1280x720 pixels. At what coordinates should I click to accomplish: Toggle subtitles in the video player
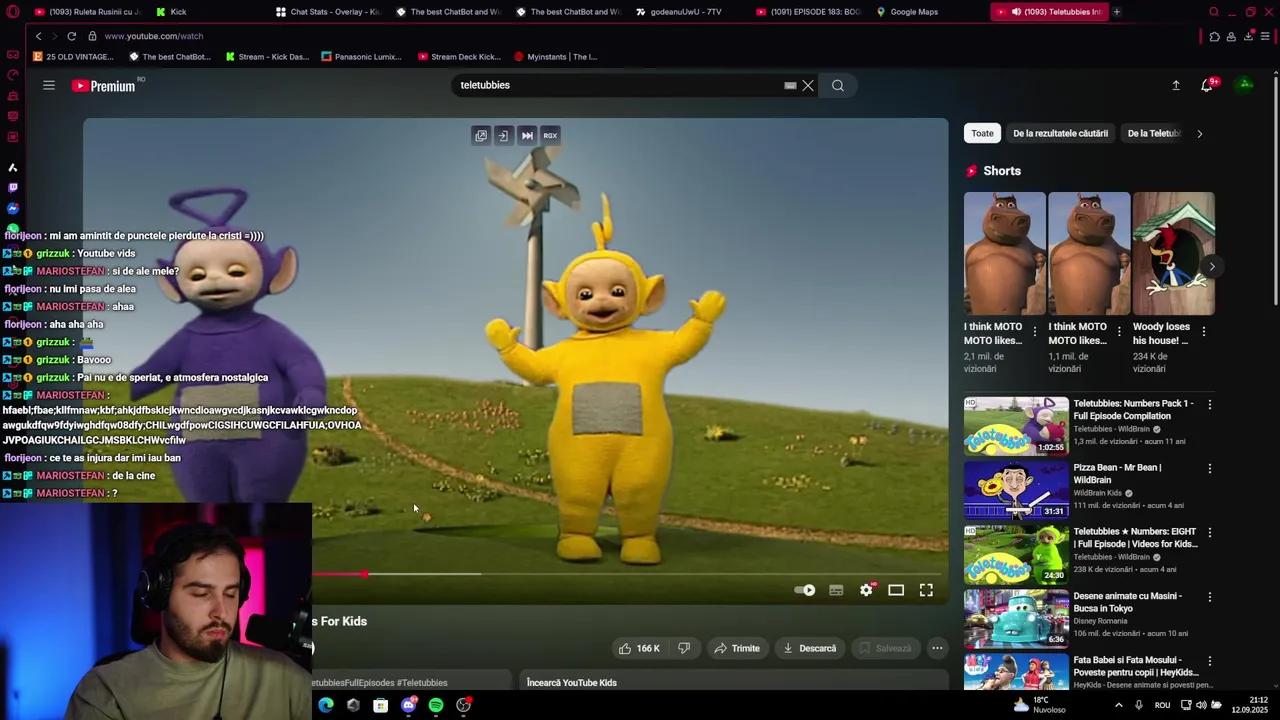point(836,590)
